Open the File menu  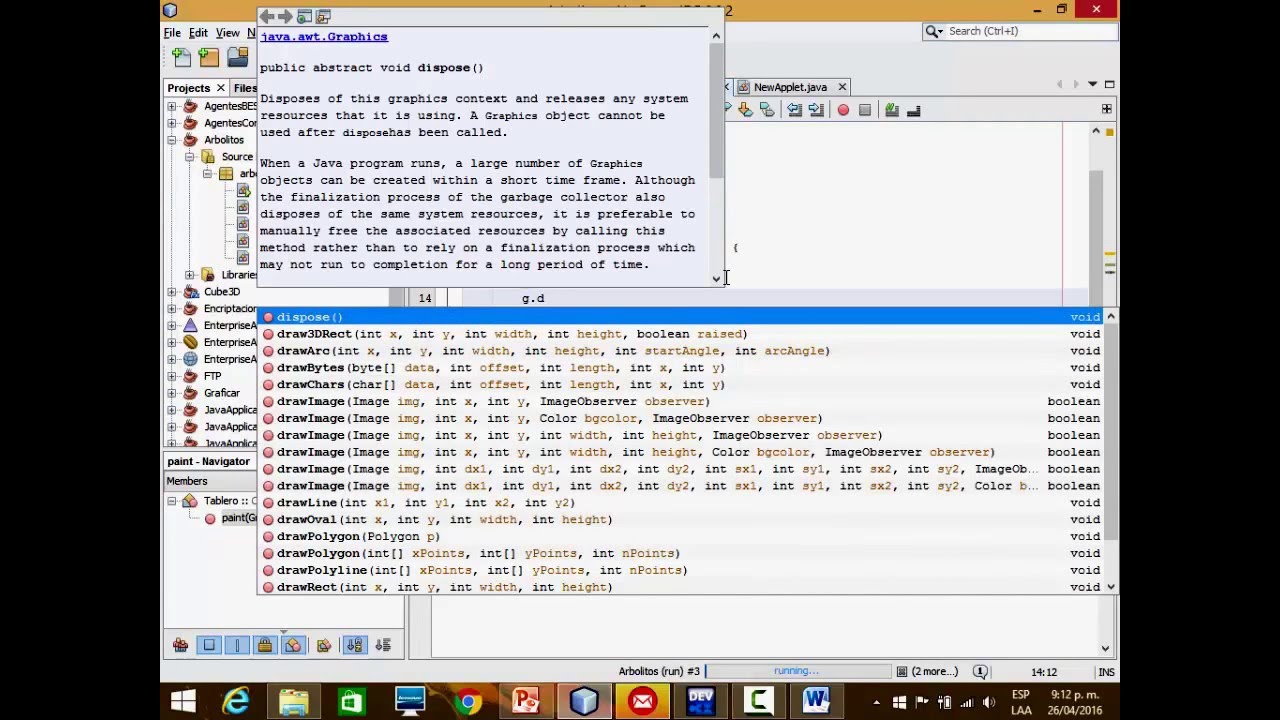coord(173,33)
